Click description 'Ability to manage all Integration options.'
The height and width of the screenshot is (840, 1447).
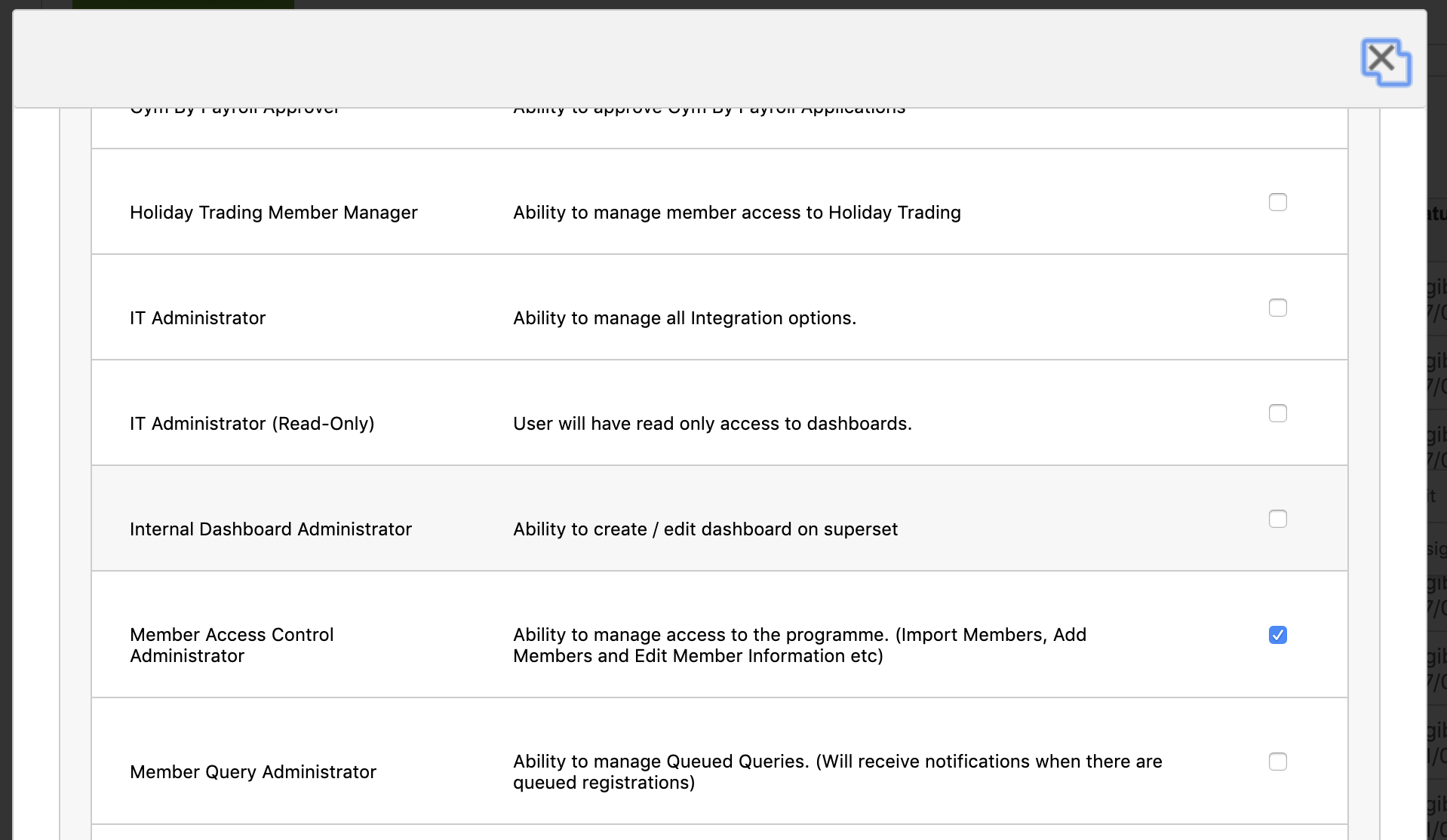[684, 318]
